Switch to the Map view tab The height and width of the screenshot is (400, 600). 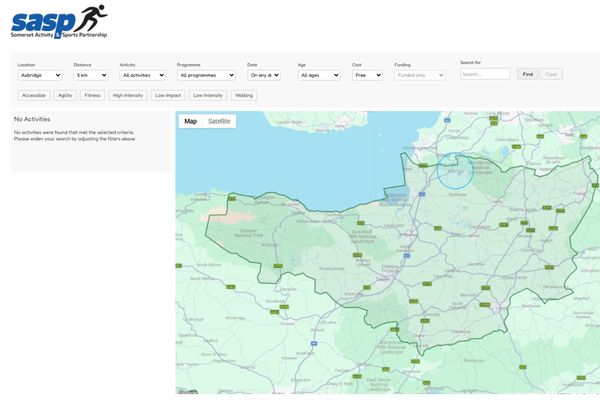point(191,121)
